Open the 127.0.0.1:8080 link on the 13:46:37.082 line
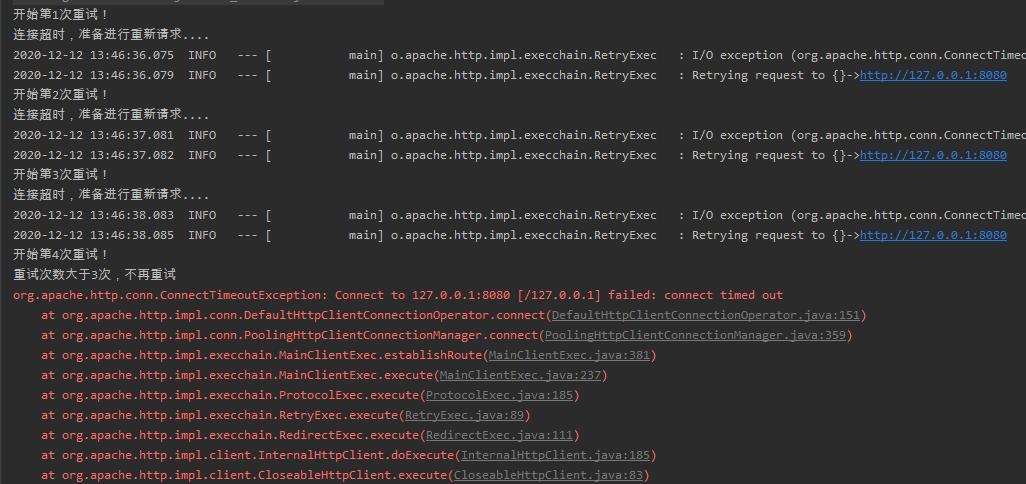This screenshot has height=484, width=1026. pyautogui.click(x=933, y=155)
